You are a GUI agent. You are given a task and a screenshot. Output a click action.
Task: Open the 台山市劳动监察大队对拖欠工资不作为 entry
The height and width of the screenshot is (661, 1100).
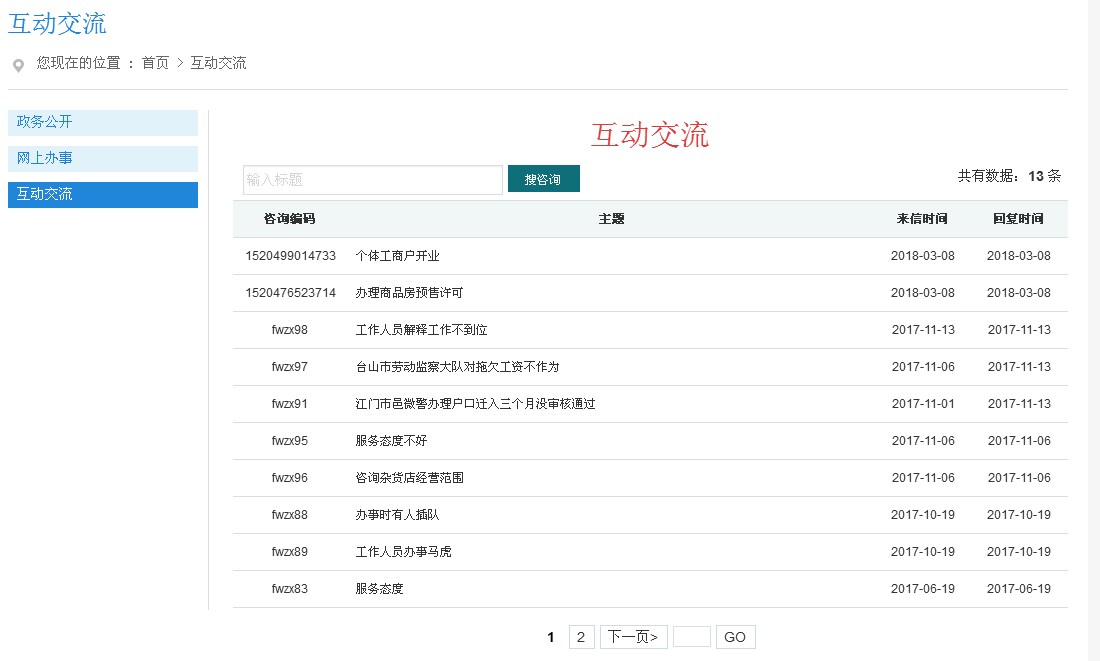click(457, 367)
